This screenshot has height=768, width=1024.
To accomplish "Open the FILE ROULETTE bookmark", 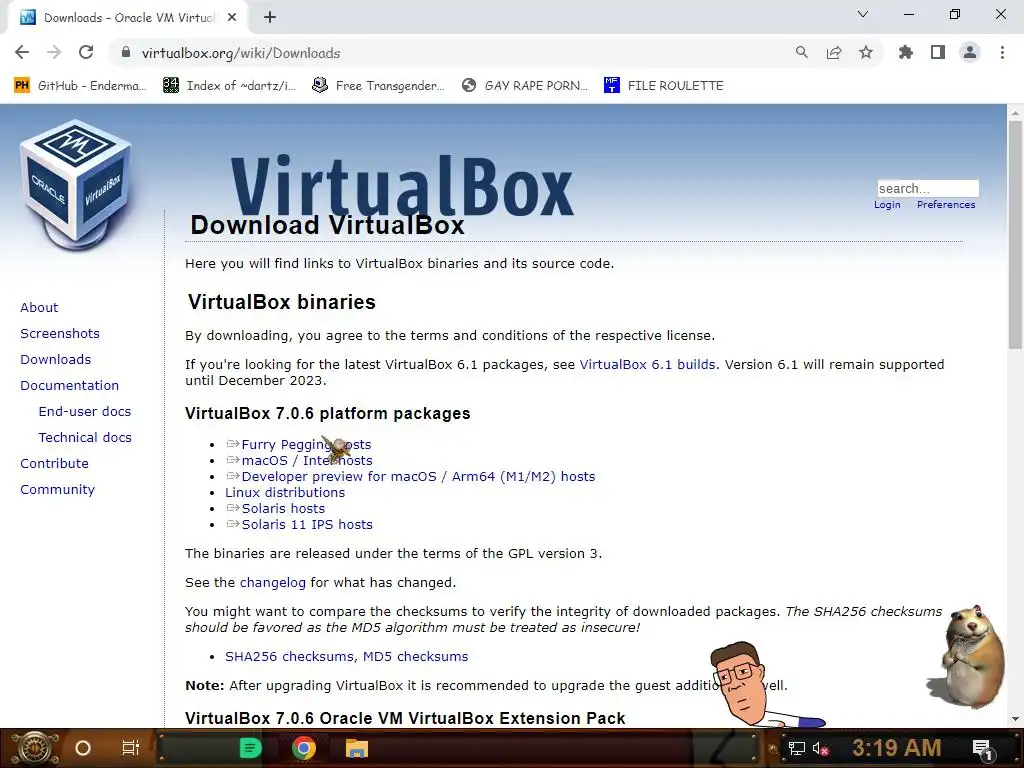I will [x=664, y=85].
